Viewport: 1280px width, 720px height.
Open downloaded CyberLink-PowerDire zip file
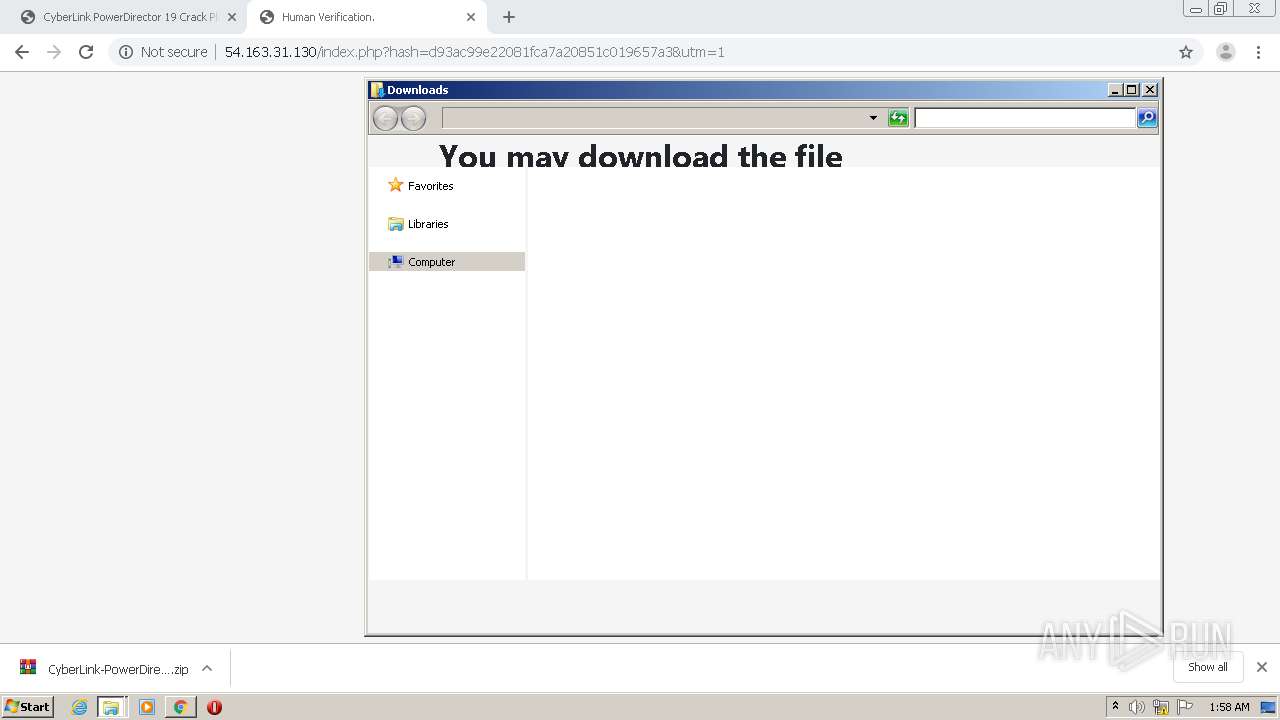coord(104,669)
